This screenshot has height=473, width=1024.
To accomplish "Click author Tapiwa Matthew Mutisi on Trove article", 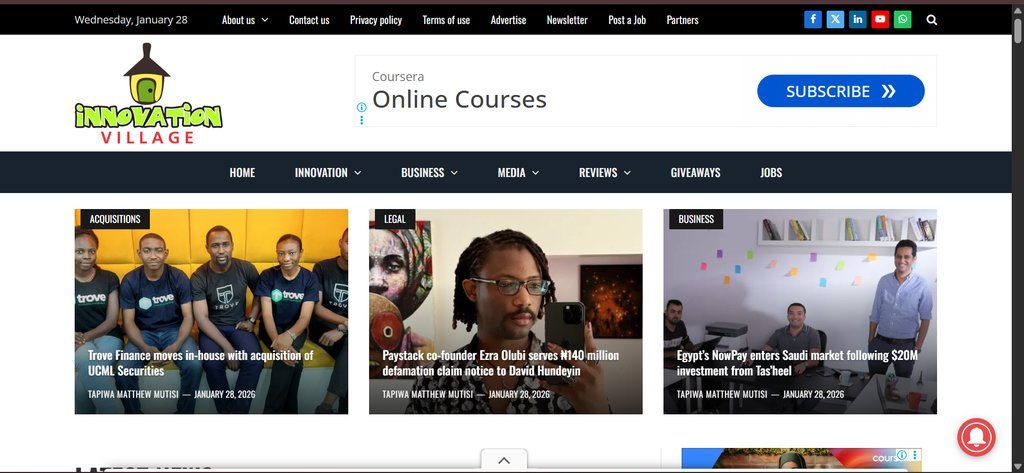I will click(x=133, y=394).
